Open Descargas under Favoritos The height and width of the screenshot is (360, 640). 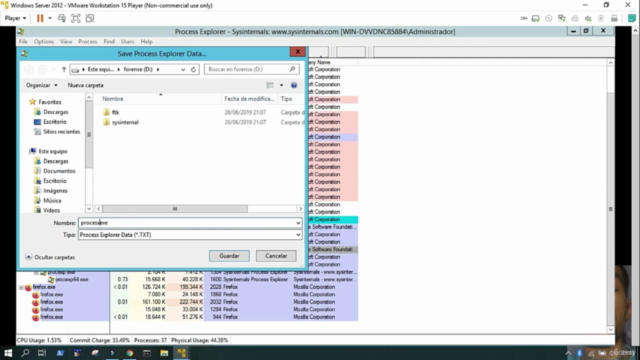[56, 112]
